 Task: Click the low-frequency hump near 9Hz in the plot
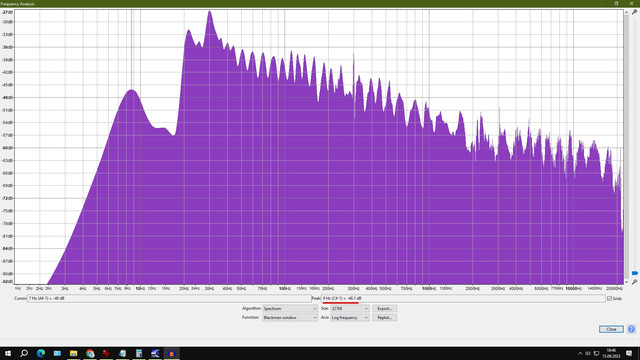coord(131,91)
